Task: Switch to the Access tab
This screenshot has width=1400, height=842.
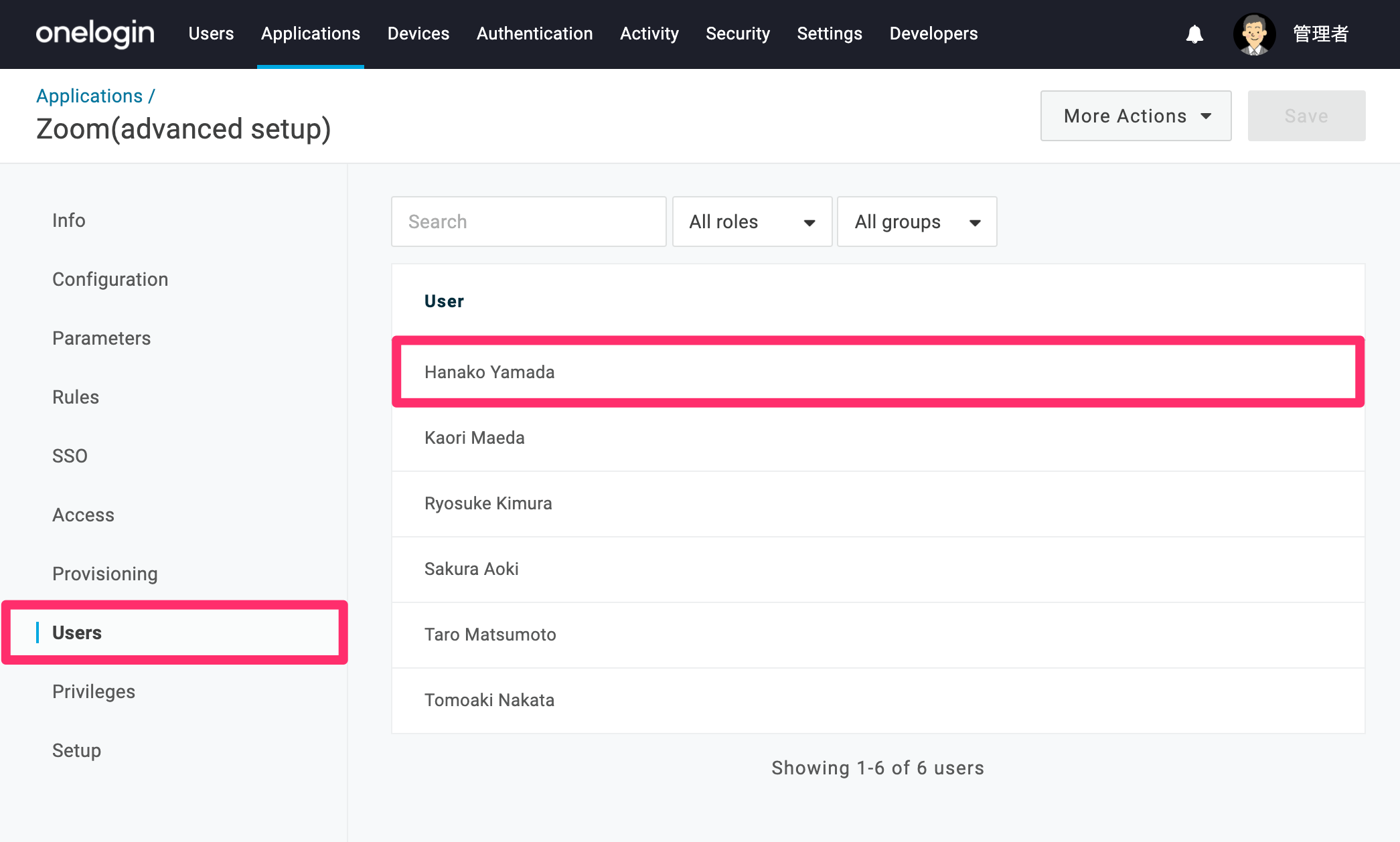Action: (84, 515)
